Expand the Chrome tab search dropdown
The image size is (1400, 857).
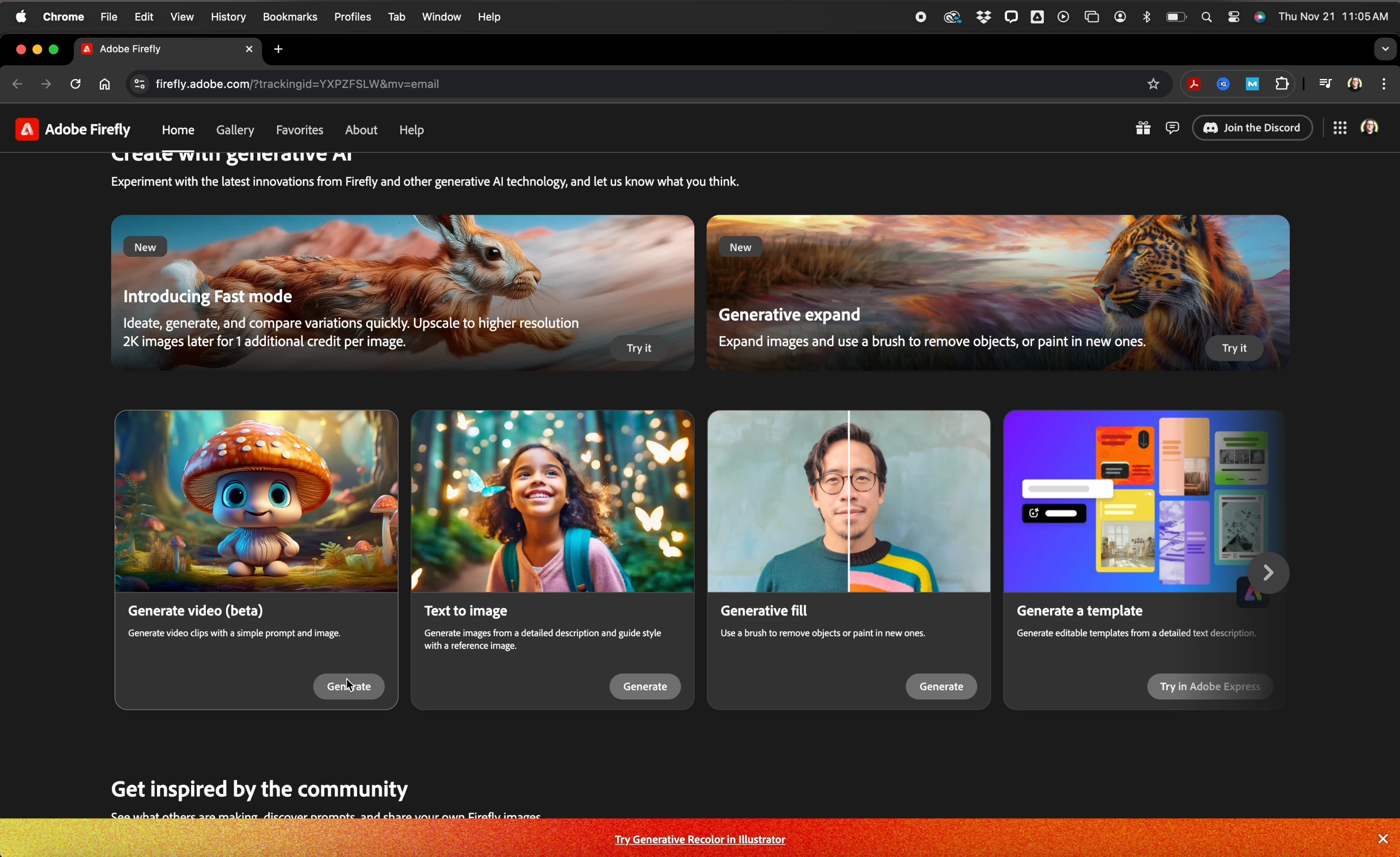(1384, 50)
